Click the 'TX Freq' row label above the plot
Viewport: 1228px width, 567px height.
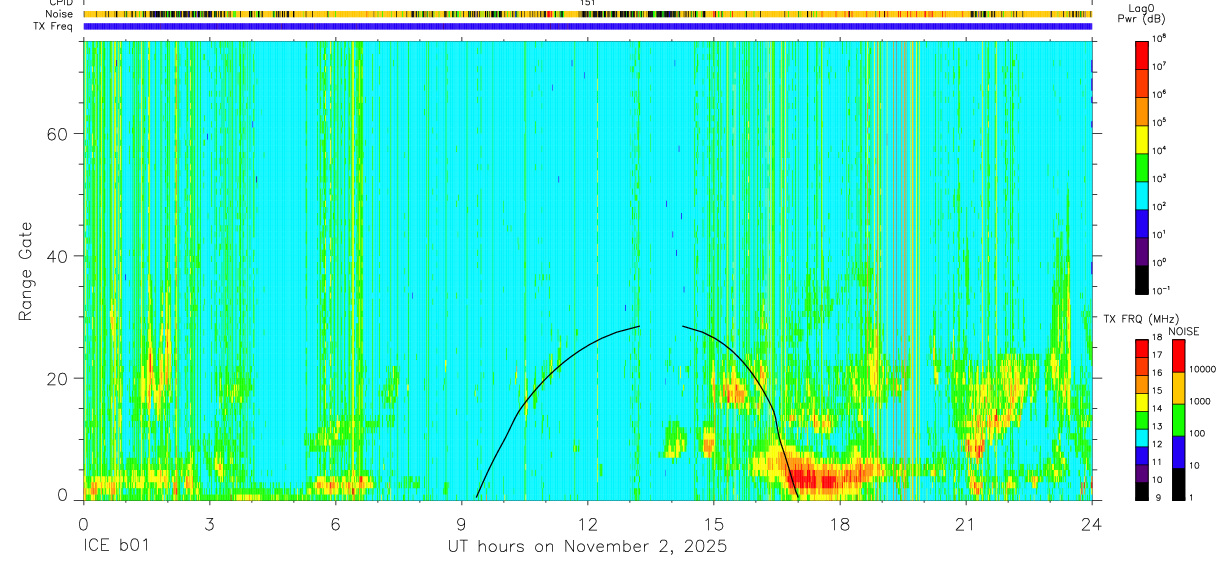click(x=53, y=25)
